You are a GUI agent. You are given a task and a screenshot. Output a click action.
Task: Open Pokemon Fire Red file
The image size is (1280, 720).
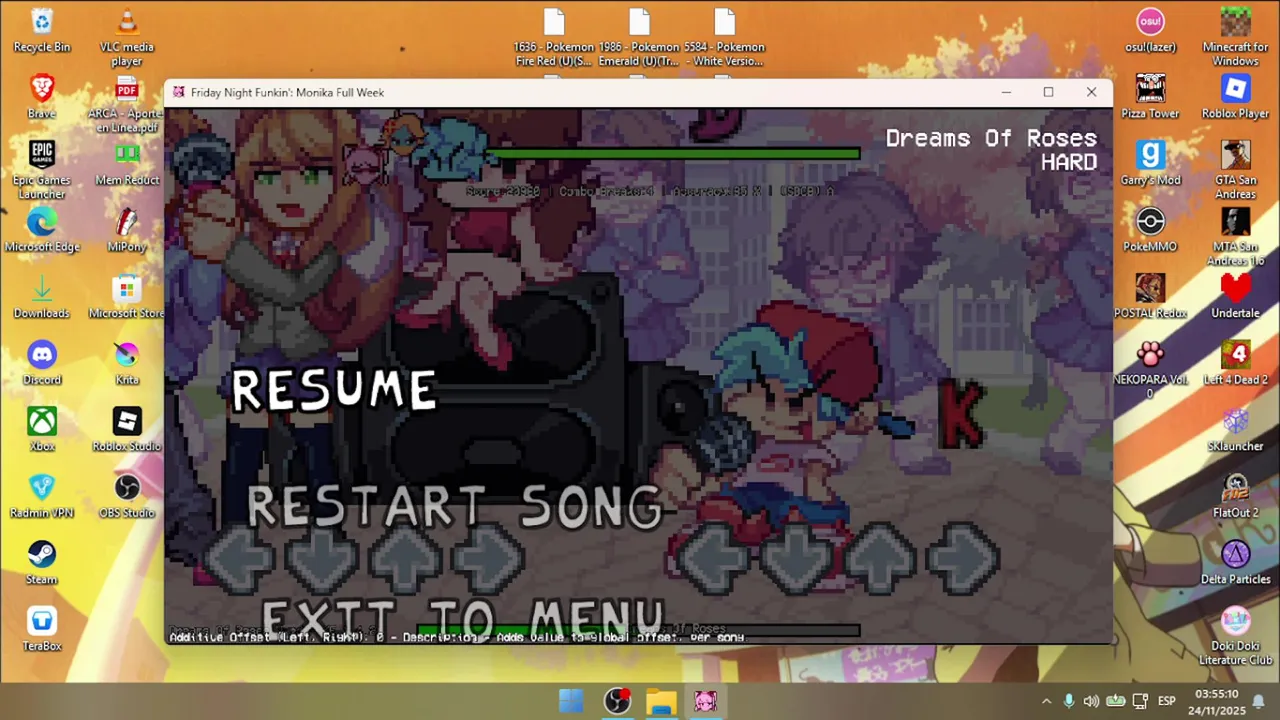coord(554,37)
